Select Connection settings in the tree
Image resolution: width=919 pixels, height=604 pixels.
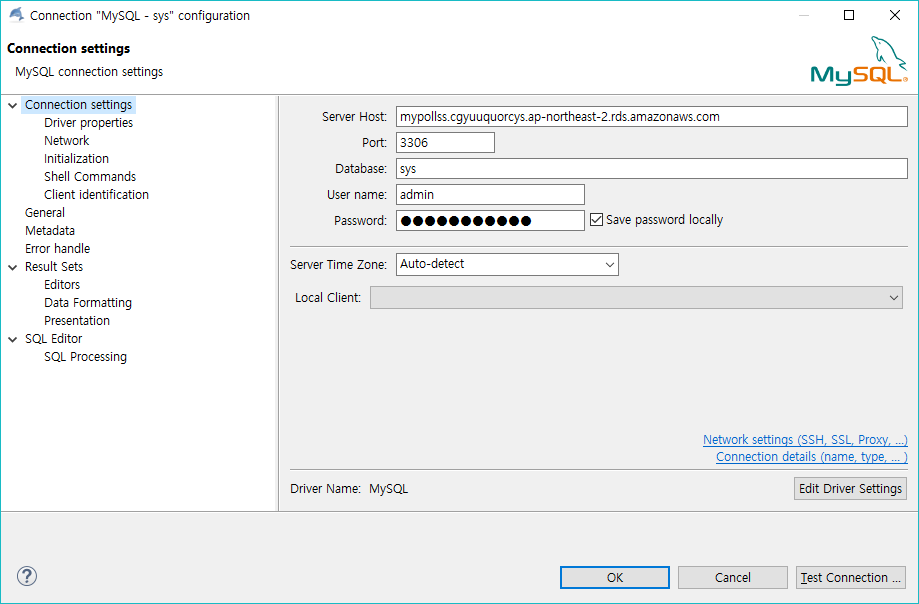[79, 105]
